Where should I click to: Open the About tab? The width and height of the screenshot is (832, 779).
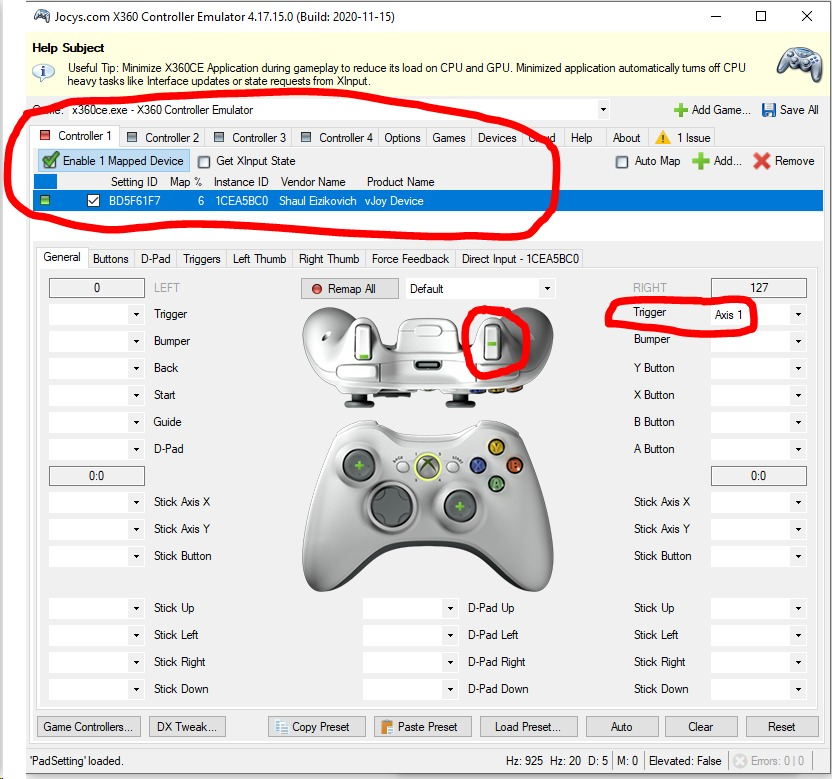pyautogui.click(x=626, y=137)
